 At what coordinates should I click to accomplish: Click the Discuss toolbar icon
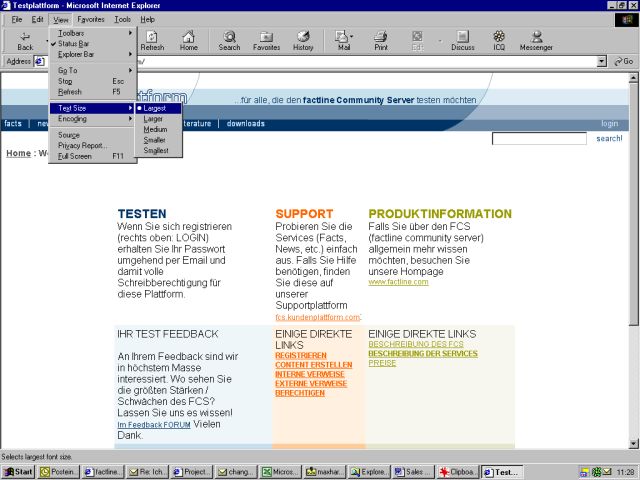pyautogui.click(x=462, y=40)
